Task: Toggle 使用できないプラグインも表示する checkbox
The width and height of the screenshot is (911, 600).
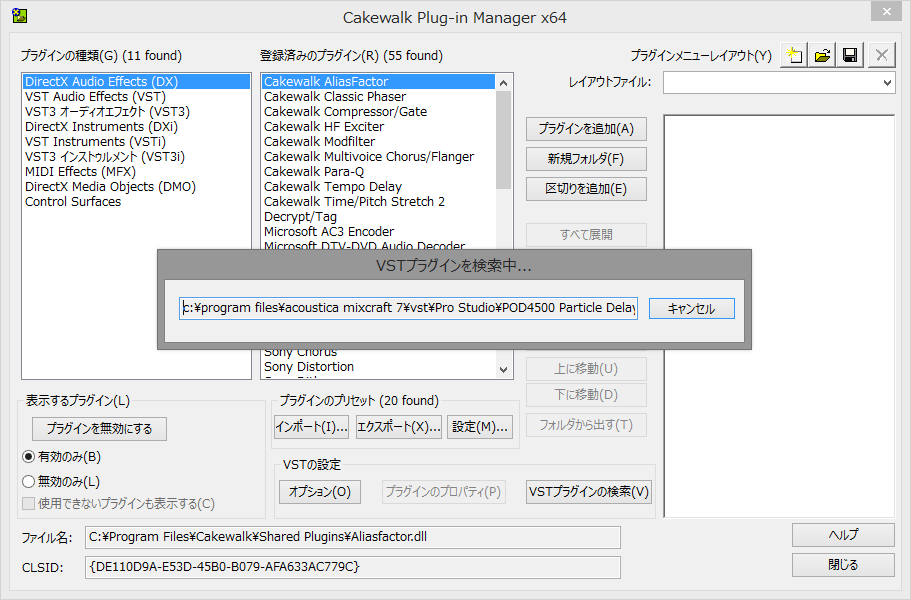Action: 28,504
